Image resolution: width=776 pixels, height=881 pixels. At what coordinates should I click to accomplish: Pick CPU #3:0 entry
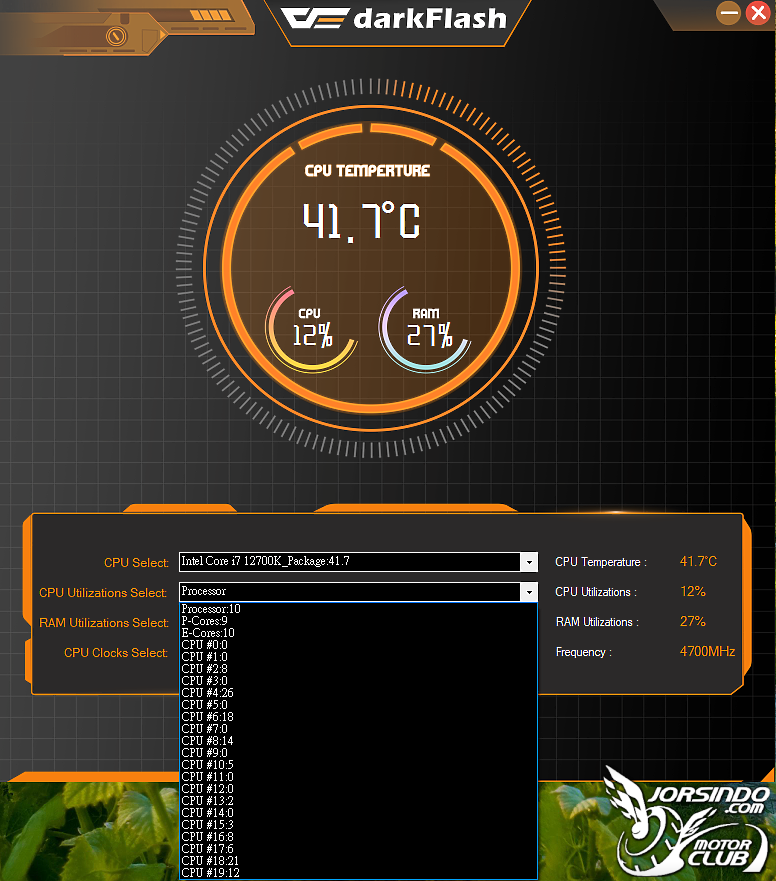point(358,681)
